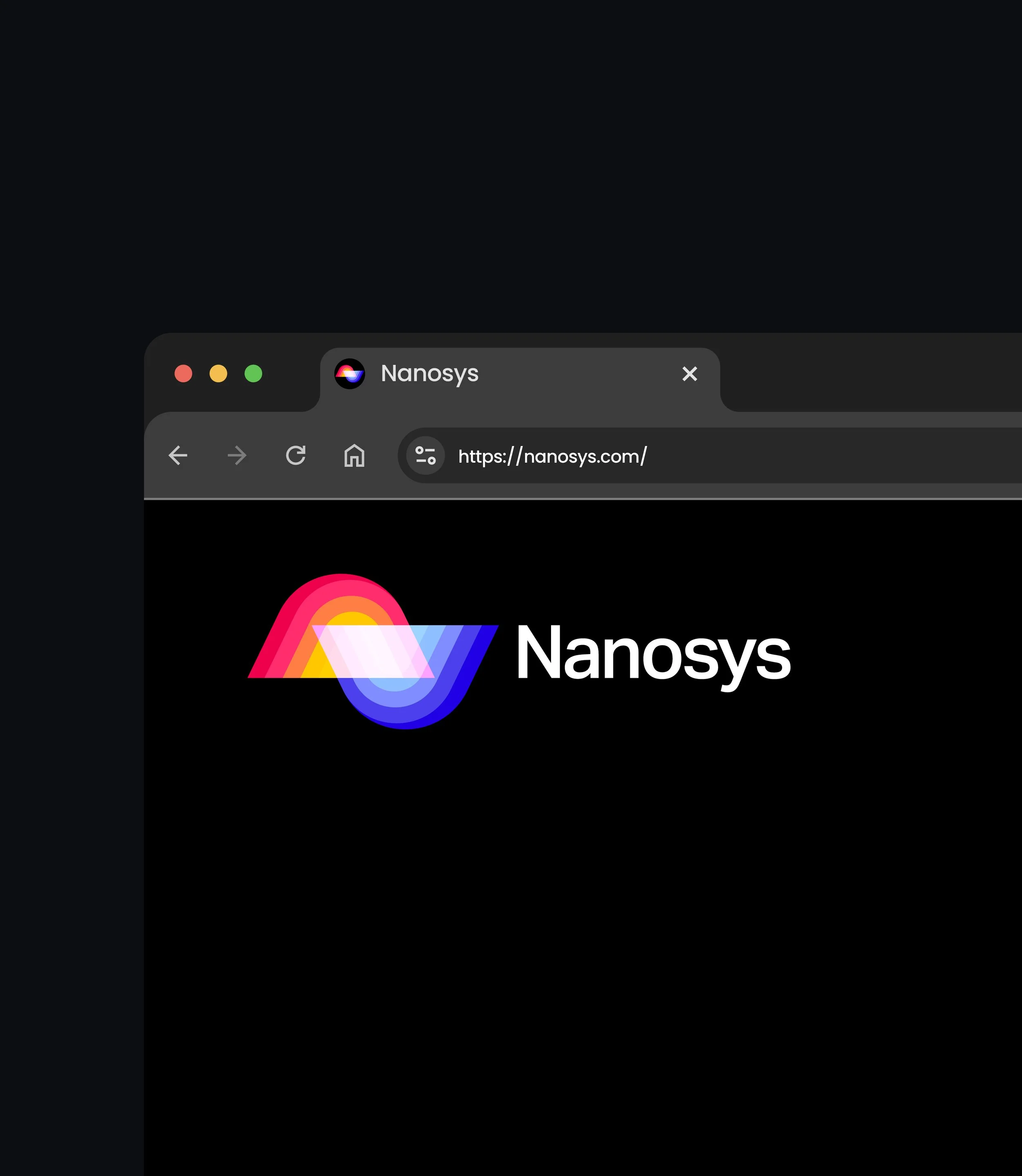Image resolution: width=1022 pixels, height=1176 pixels.
Task: Click the red window close dot
Action: (183, 374)
